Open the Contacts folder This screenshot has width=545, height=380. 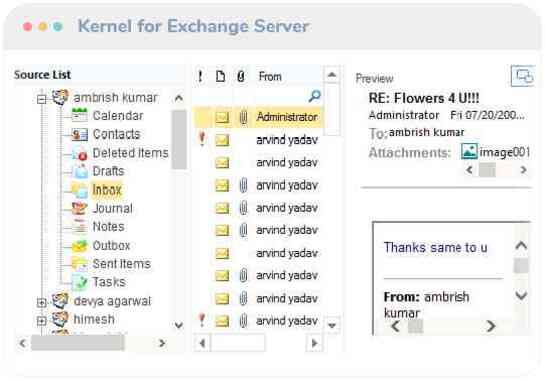tap(116, 134)
